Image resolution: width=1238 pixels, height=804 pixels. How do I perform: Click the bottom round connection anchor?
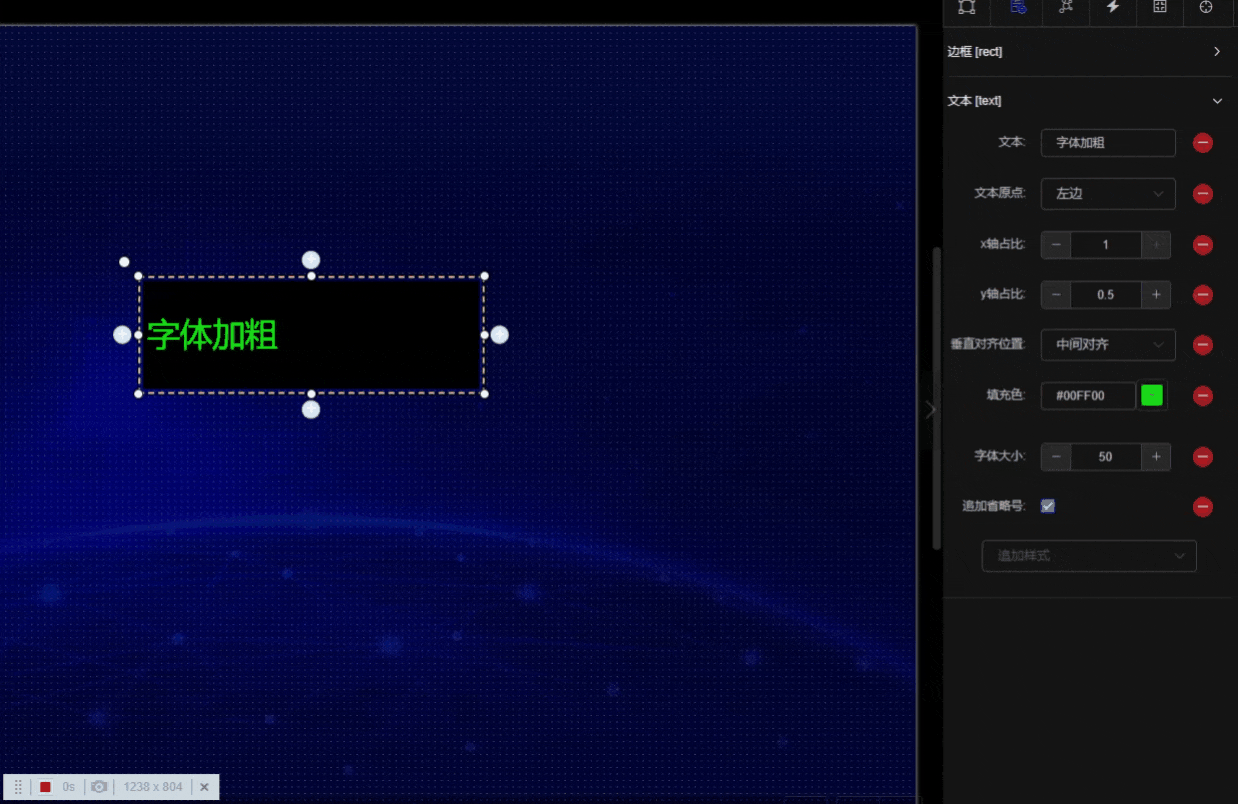[311, 409]
